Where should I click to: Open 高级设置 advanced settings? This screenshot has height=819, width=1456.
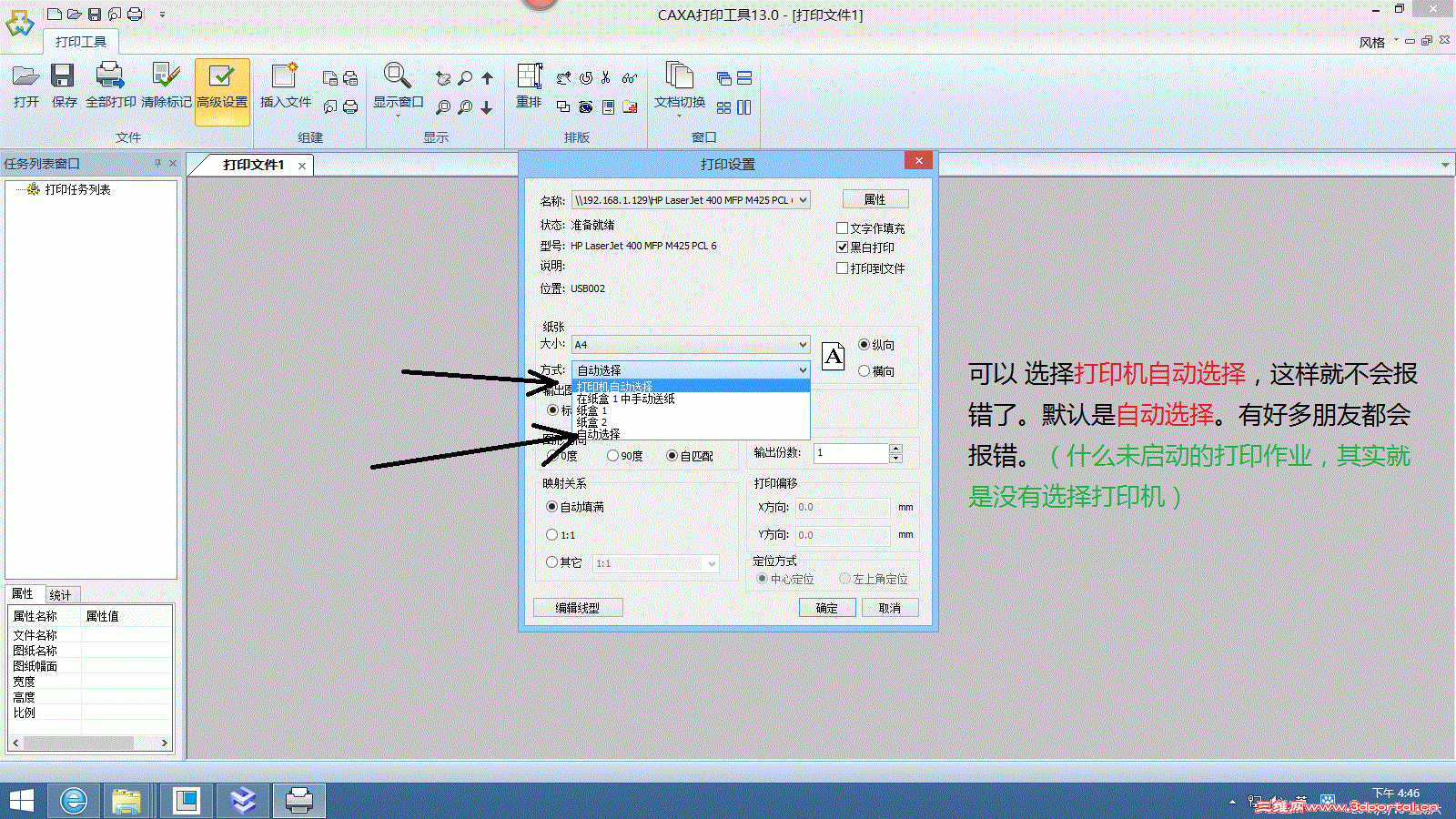click(221, 88)
